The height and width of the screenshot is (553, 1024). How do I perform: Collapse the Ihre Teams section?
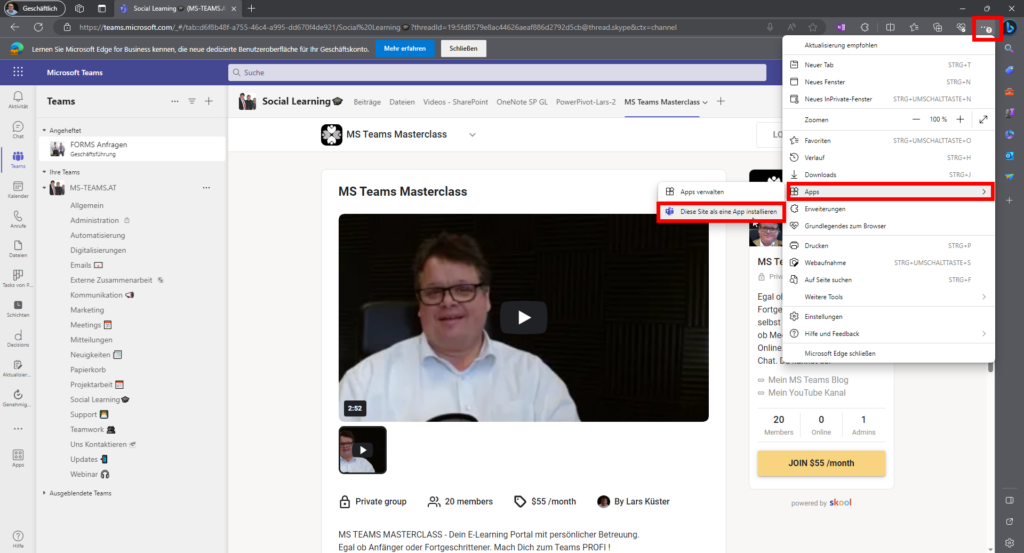[44, 172]
